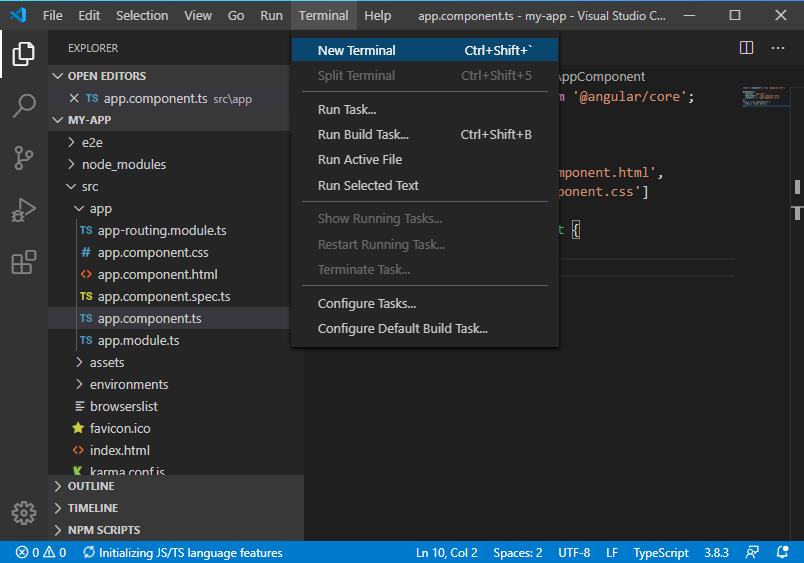804x563 pixels.
Task: Open the Explorer view in activity bar
Action: click(24, 54)
